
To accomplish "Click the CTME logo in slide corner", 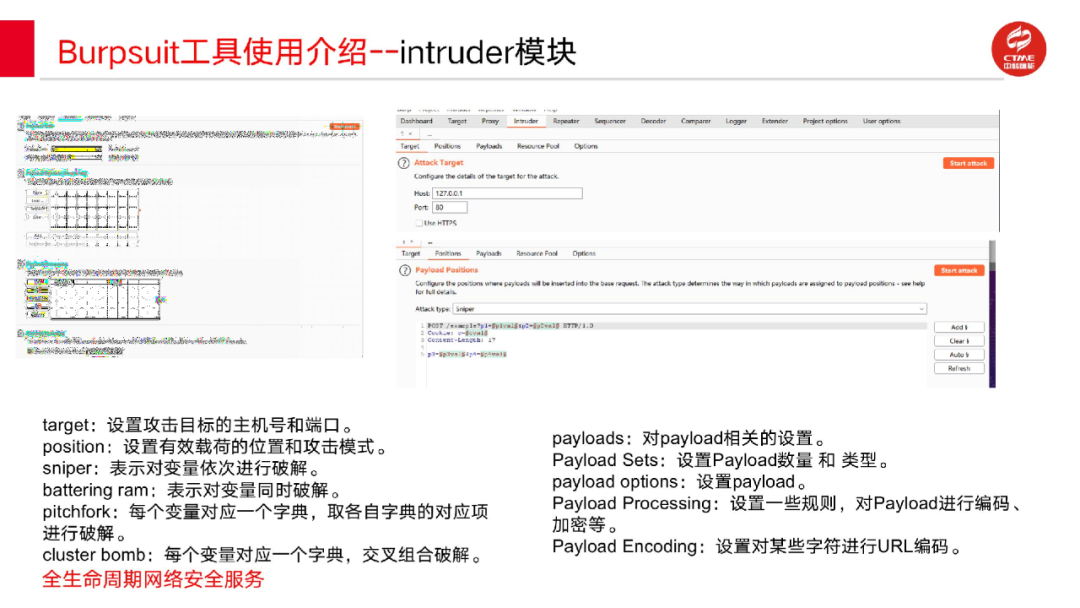I will [x=1019, y=49].
